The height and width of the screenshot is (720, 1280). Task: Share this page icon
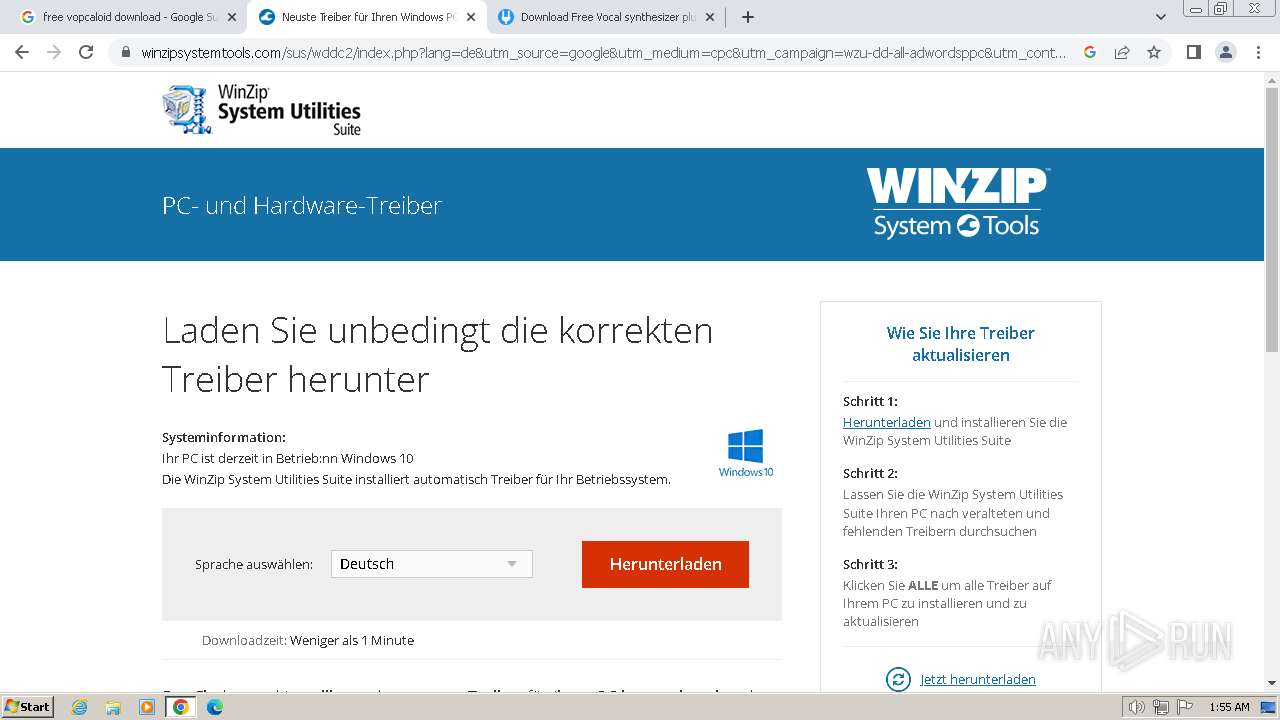pyautogui.click(x=1122, y=52)
